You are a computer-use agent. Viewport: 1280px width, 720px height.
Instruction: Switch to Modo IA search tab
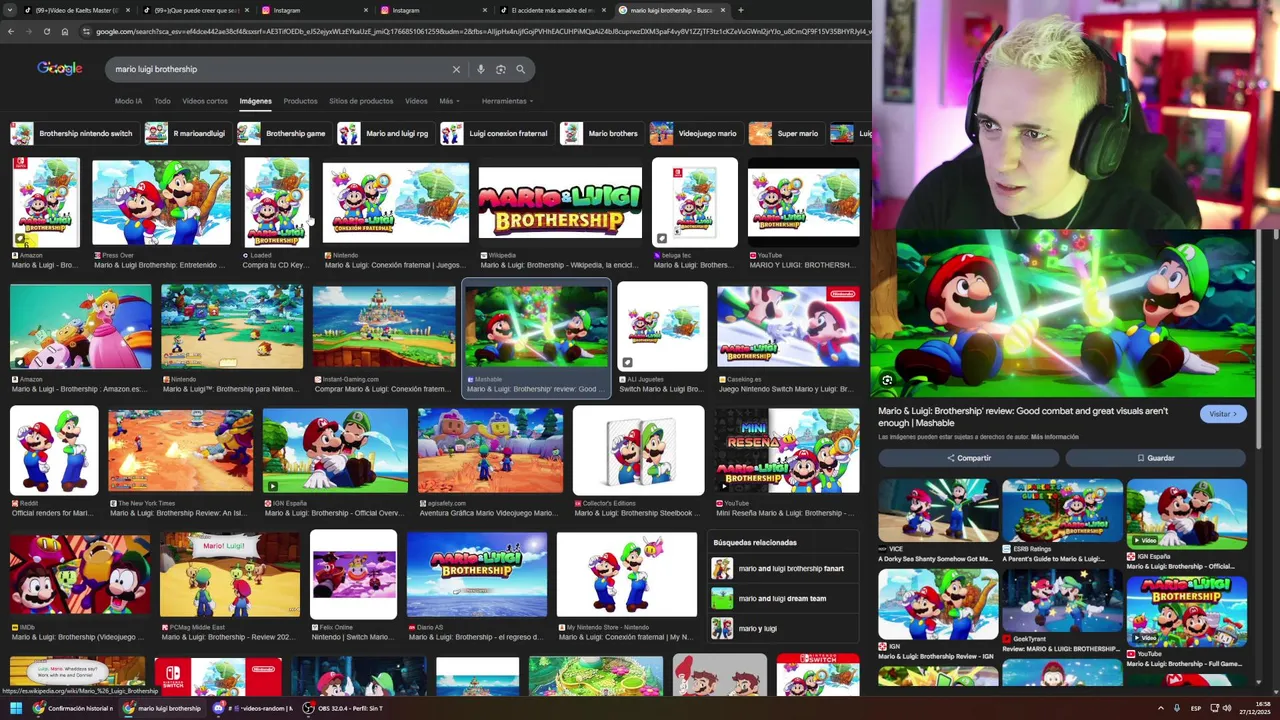pos(128,101)
